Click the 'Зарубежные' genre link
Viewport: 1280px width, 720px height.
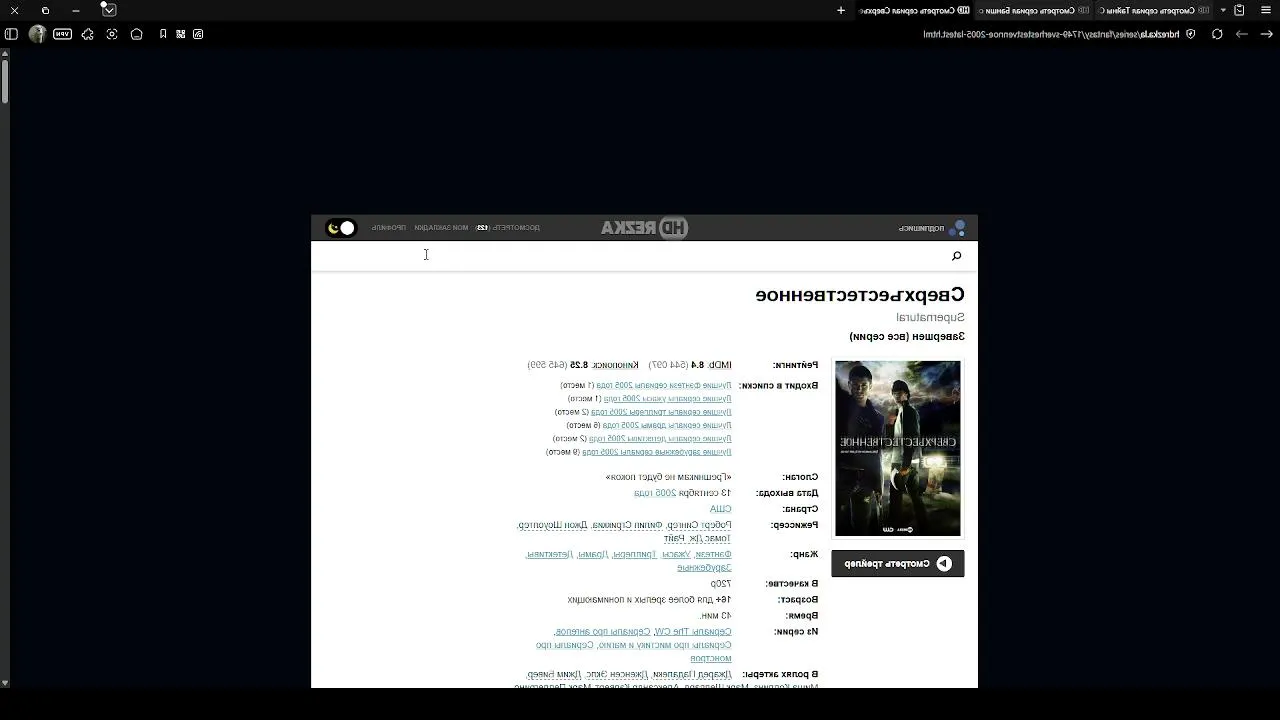(704, 568)
